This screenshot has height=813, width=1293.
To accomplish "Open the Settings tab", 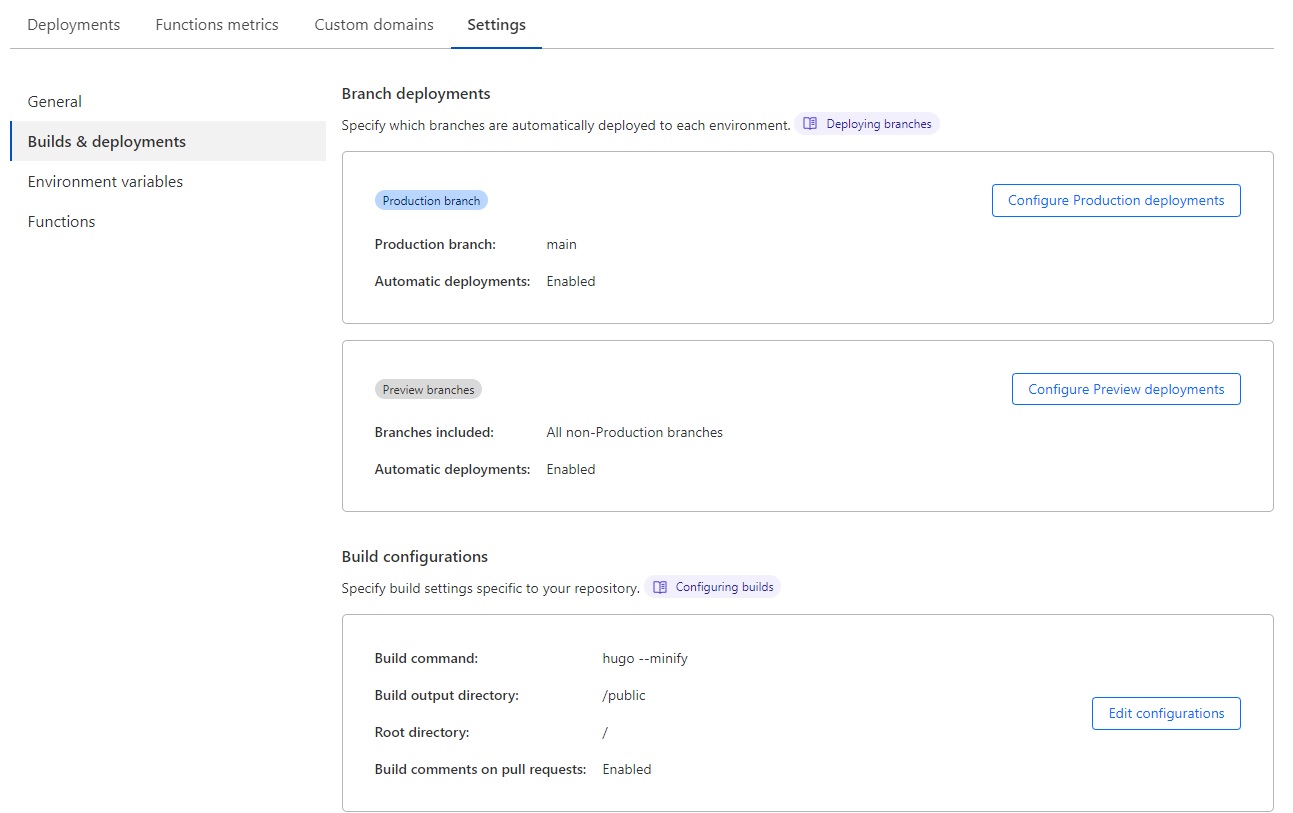I will click(496, 24).
